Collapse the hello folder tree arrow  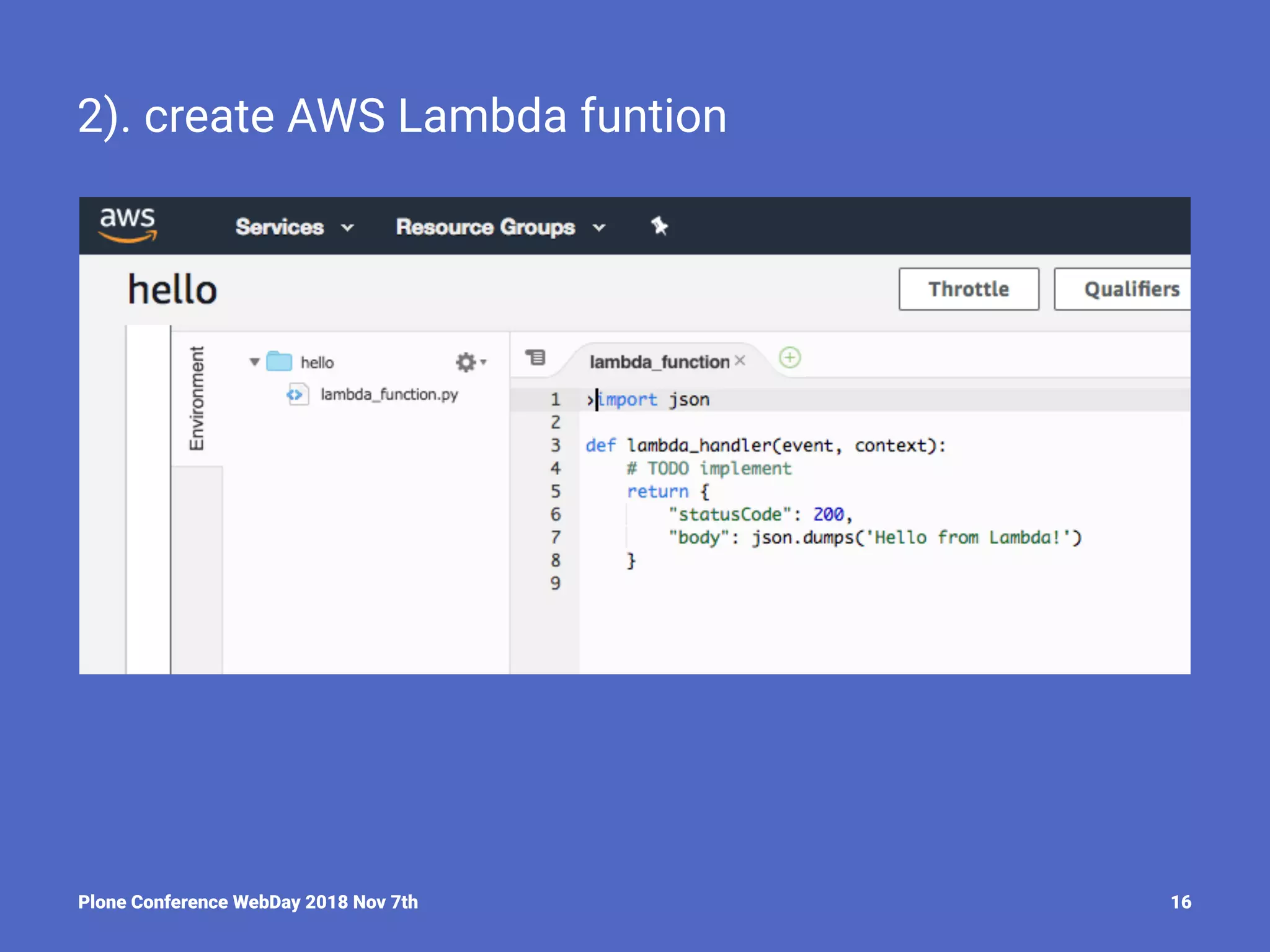(x=254, y=362)
